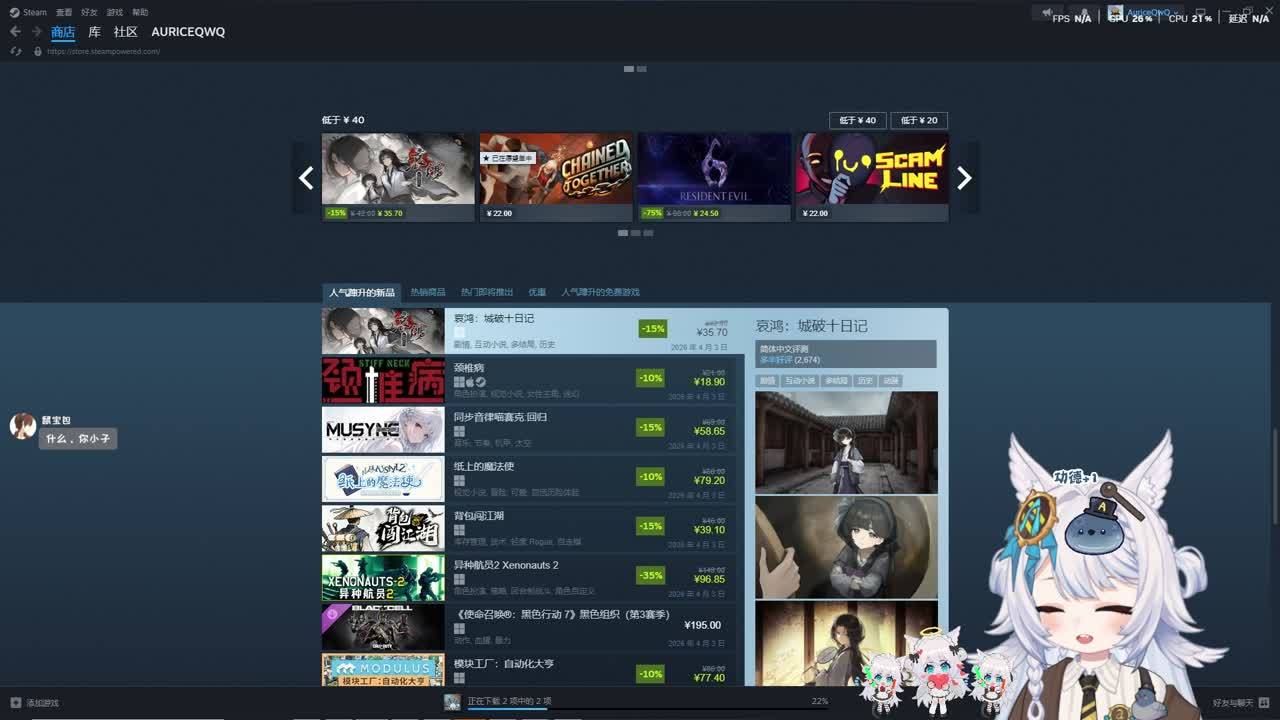Click the store URL address text
Viewport: 1280px width, 720px height.
click(x=102, y=51)
